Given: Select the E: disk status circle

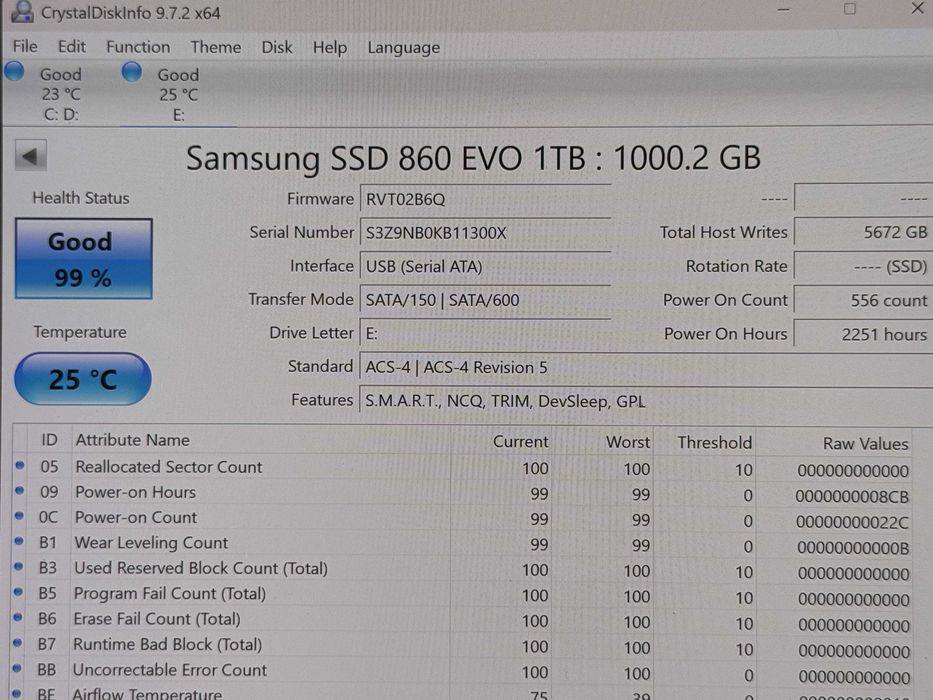Looking at the screenshot, I should (x=132, y=71).
